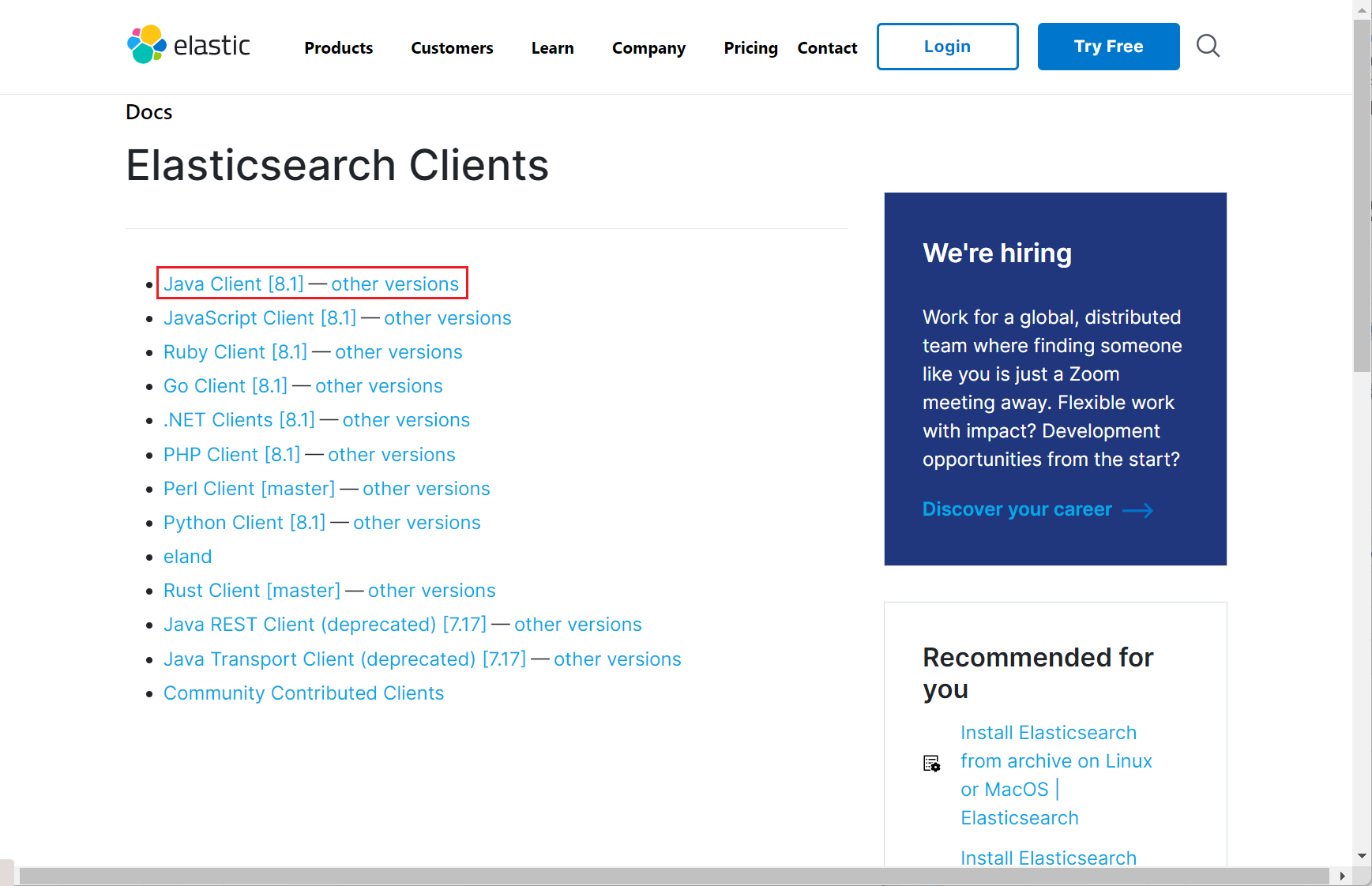1372x886 pixels.
Task: Click the arrow after Discover your career
Action: pyautogui.click(x=1137, y=511)
